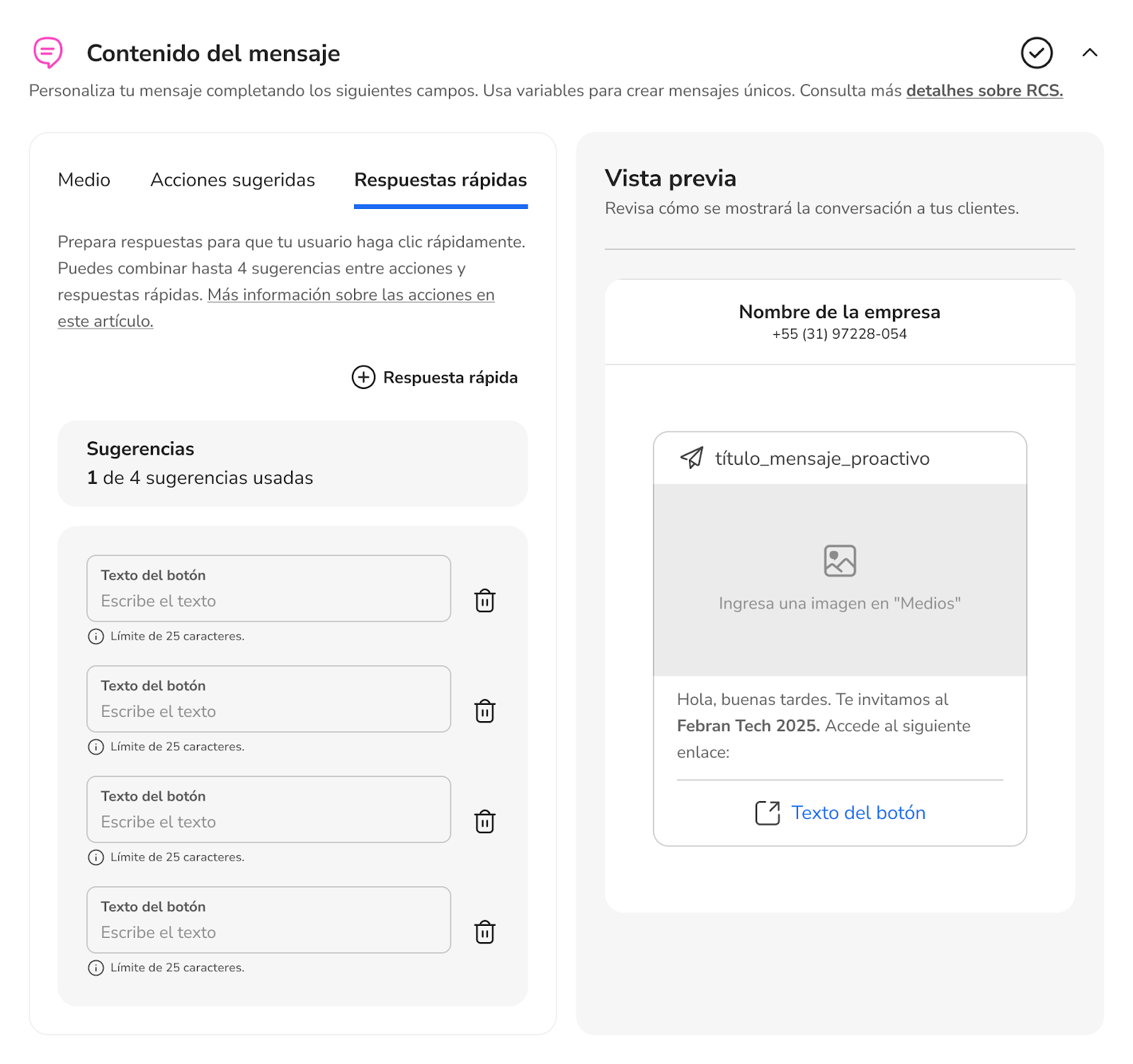The height and width of the screenshot is (1064, 1133).
Task: Delete the fourth button text row
Action: (x=484, y=932)
